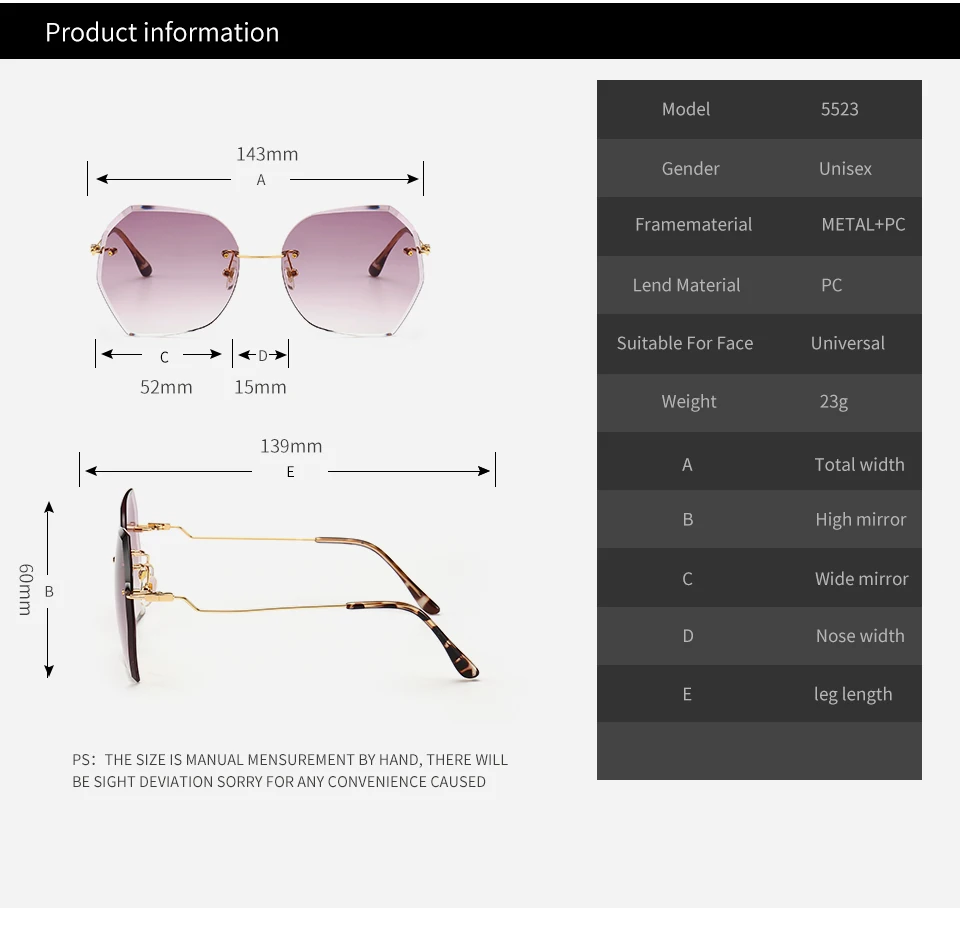This screenshot has width=960, height=932.
Task: Click the 'Wide mirror' description
Action: [861, 579]
